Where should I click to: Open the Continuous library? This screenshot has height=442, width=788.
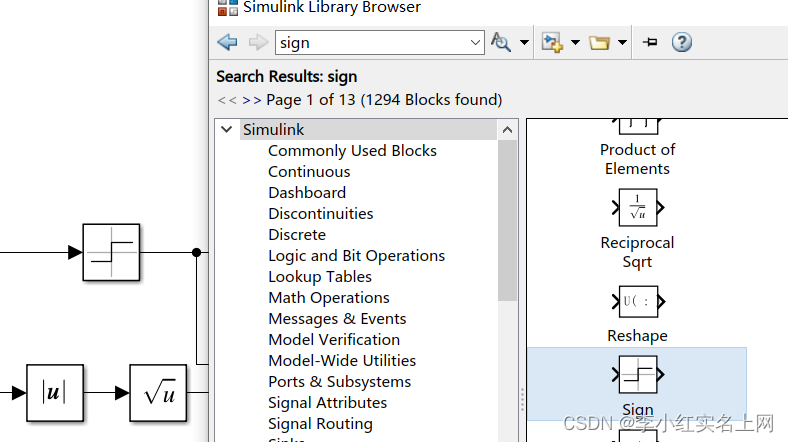[309, 172]
